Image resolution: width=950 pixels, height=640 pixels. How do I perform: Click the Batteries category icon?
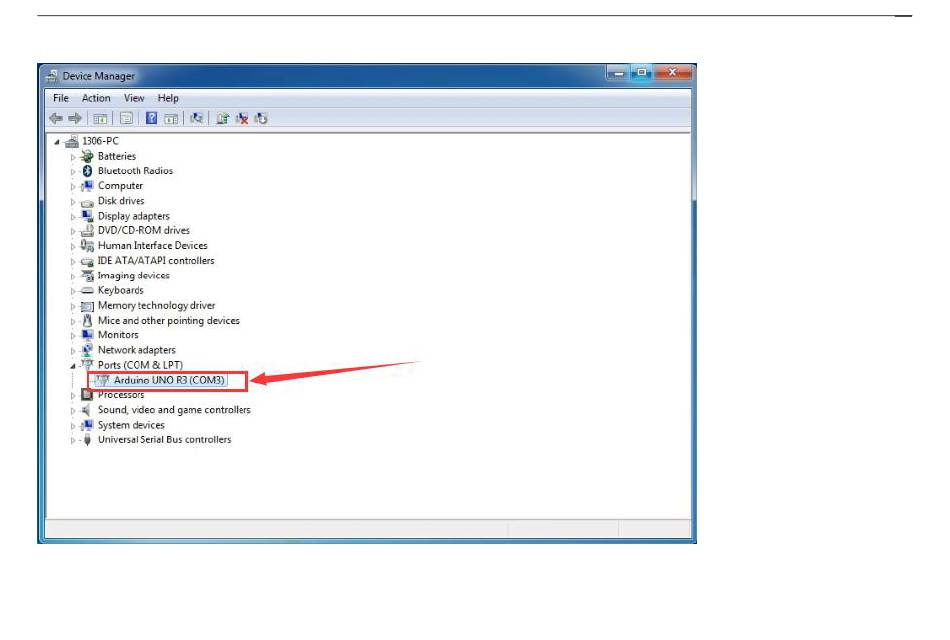point(87,156)
